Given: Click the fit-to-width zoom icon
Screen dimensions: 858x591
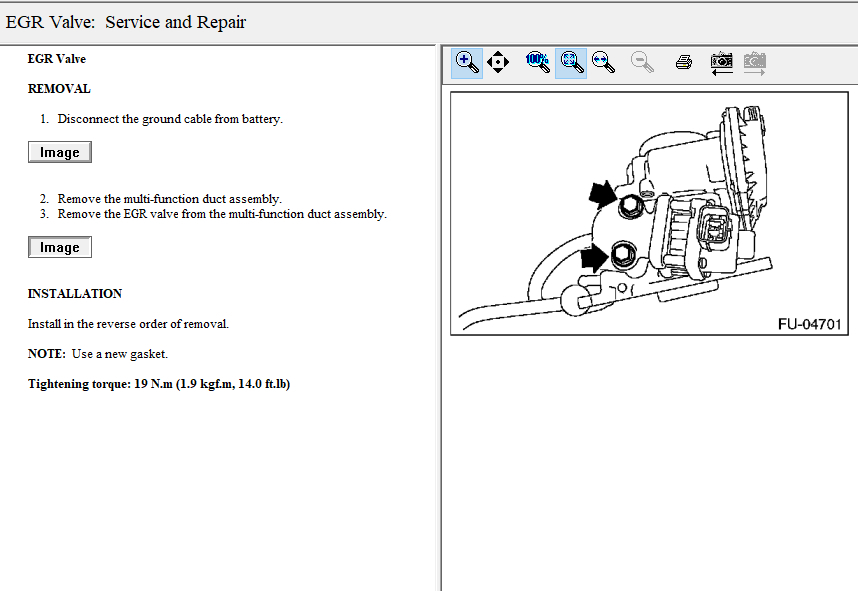Looking at the screenshot, I should pyautogui.click(x=604, y=62).
